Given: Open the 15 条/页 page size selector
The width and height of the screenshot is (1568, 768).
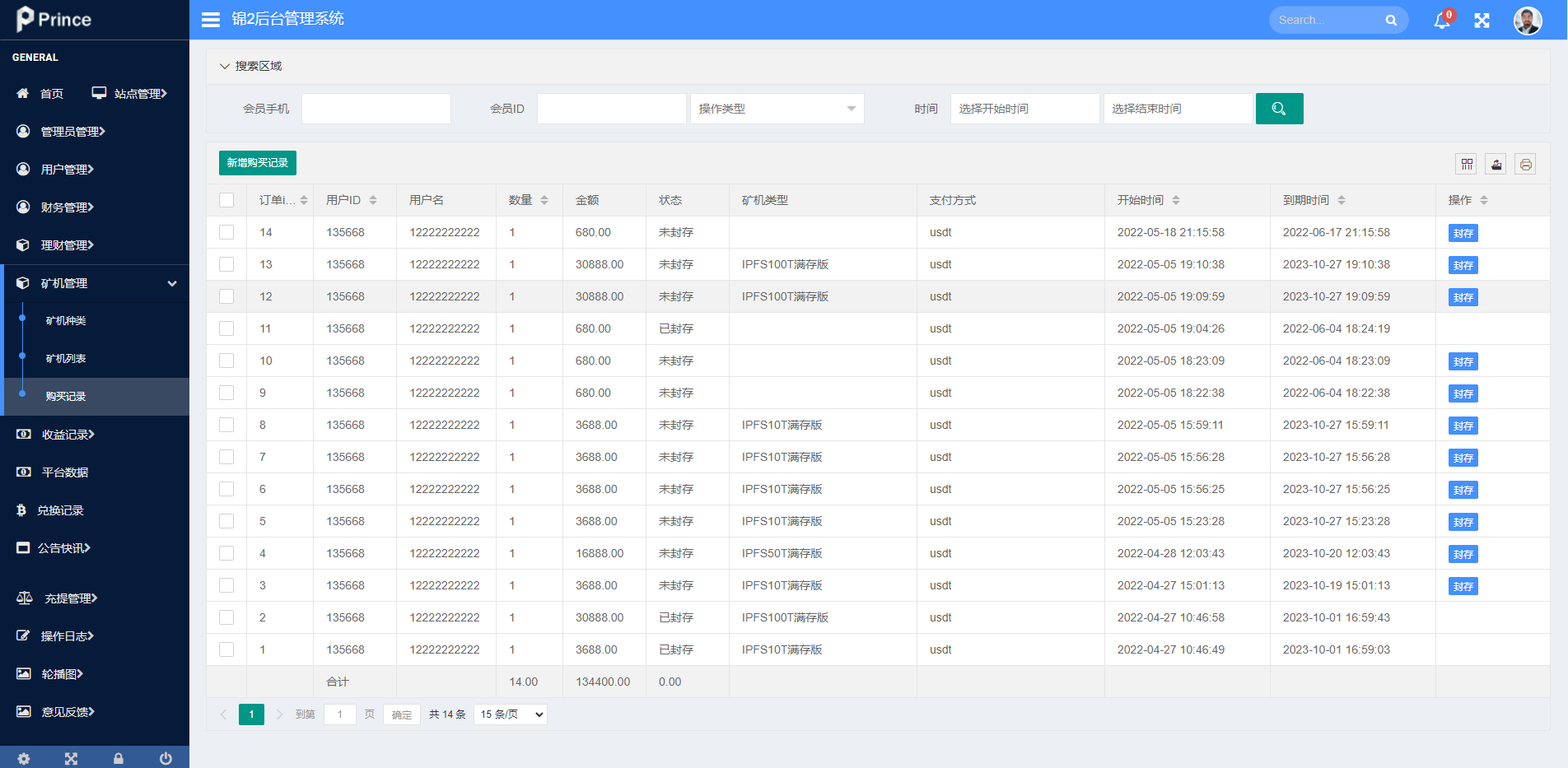Looking at the screenshot, I should [509, 714].
